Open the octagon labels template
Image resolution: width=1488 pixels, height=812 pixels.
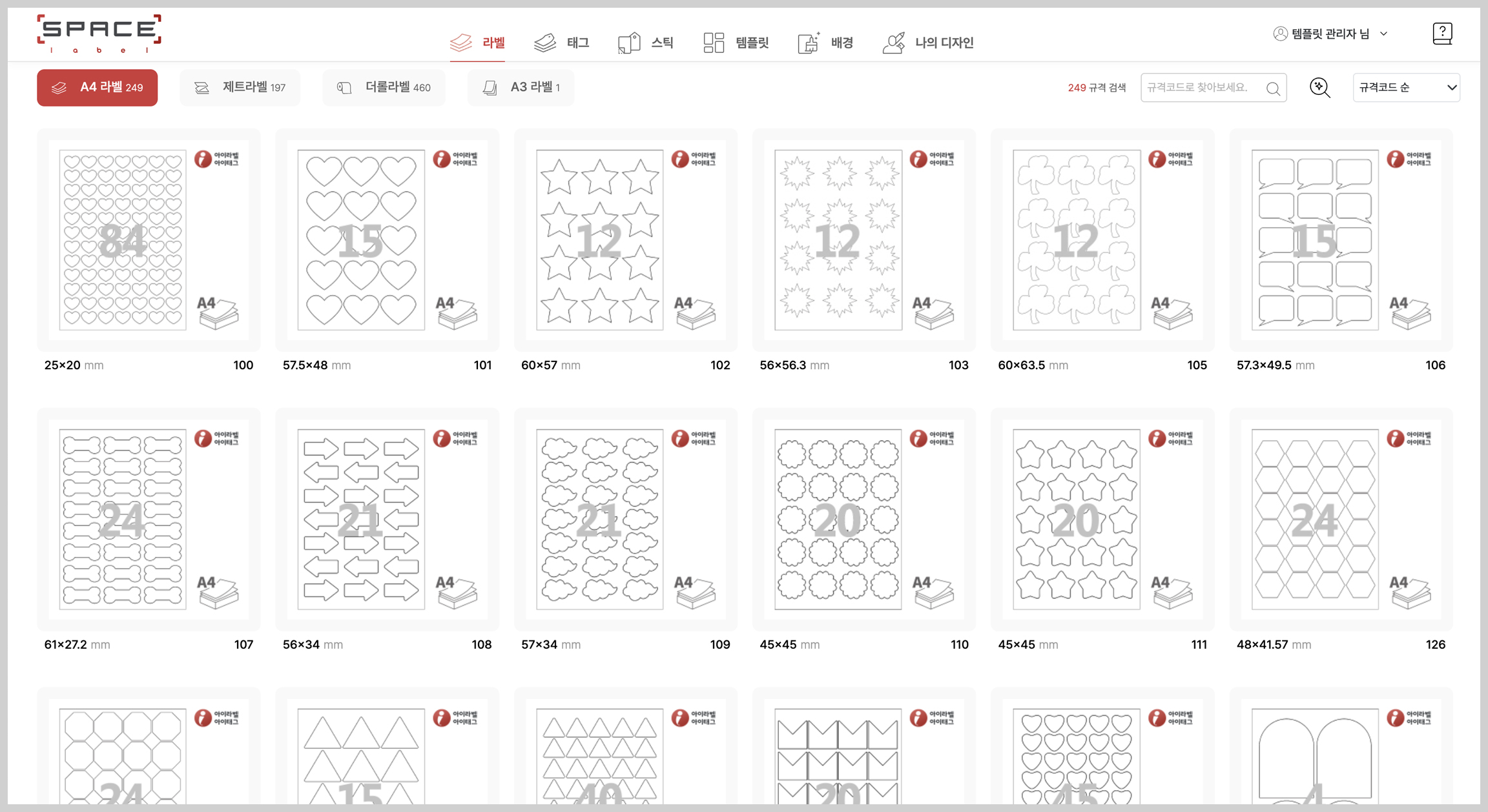click(149, 746)
